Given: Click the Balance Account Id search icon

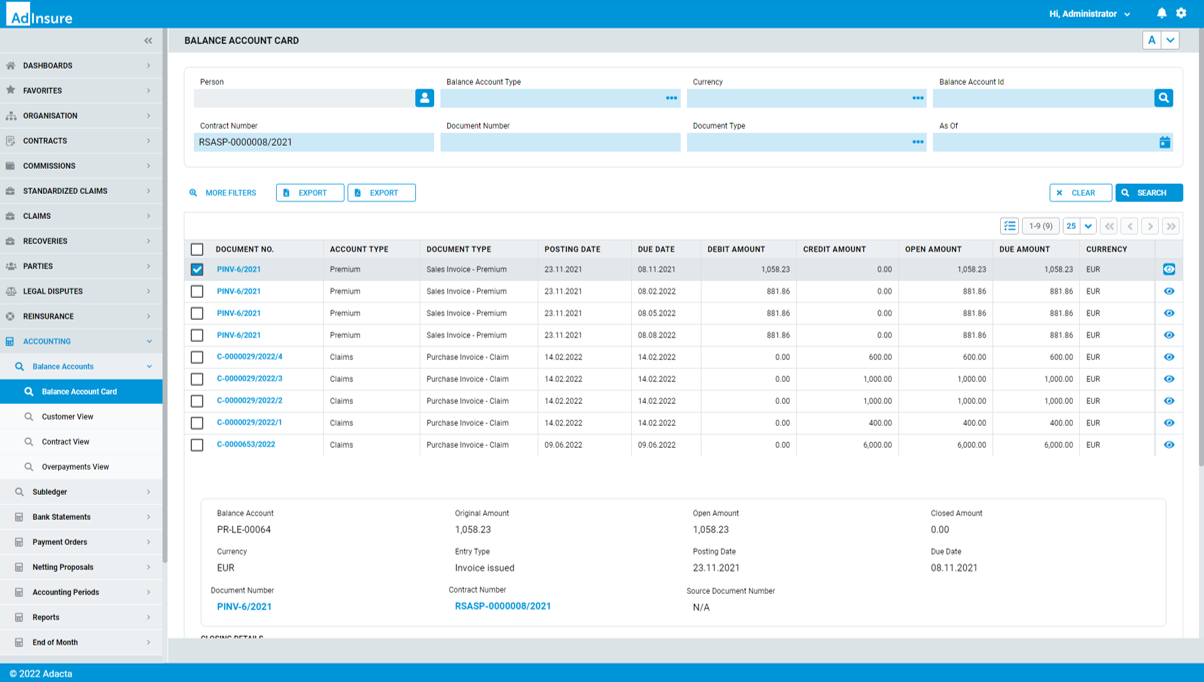Looking at the screenshot, I should pos(1163,98).
